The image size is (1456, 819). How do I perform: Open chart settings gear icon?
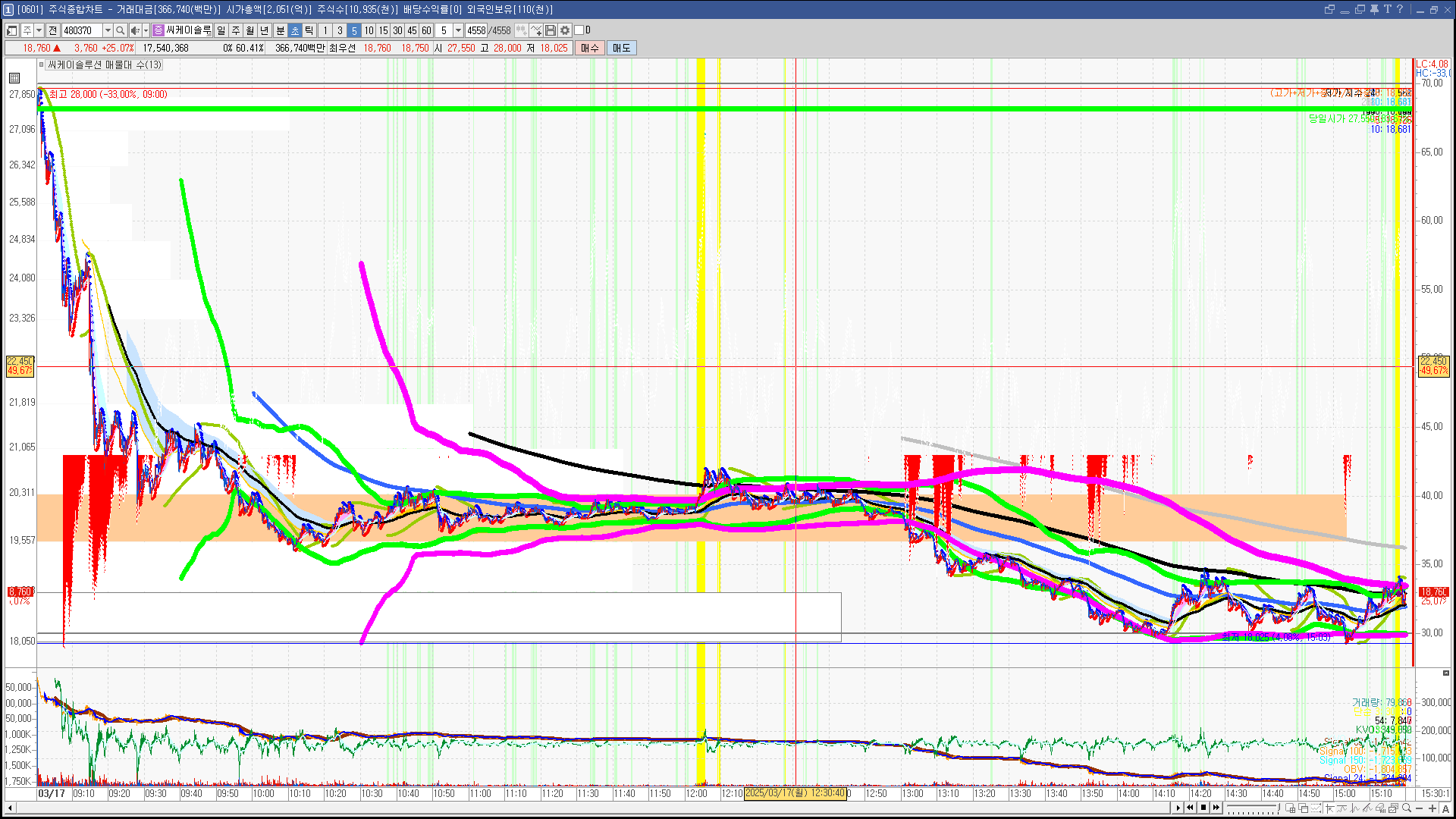(565, 30)
